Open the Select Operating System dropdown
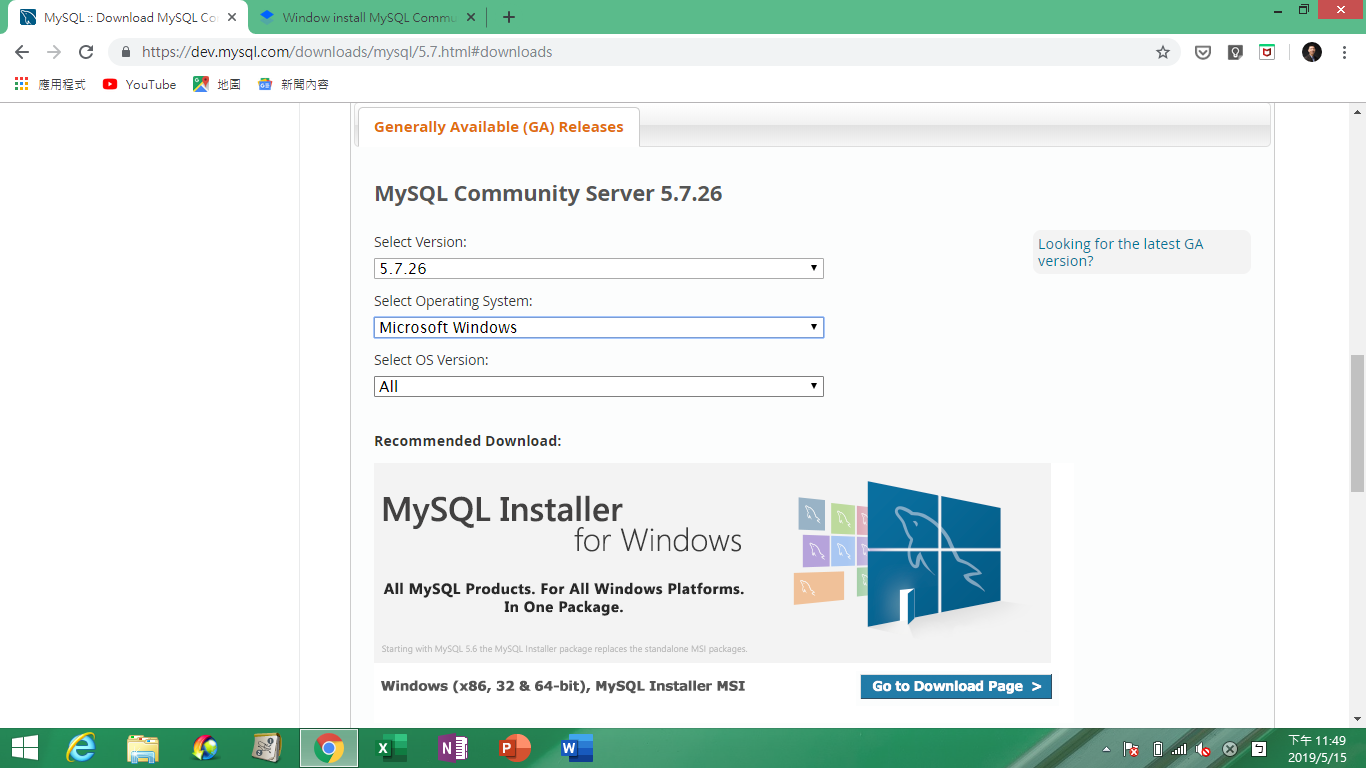Viewport: 1366px width, 768px height. pos(599,327)
